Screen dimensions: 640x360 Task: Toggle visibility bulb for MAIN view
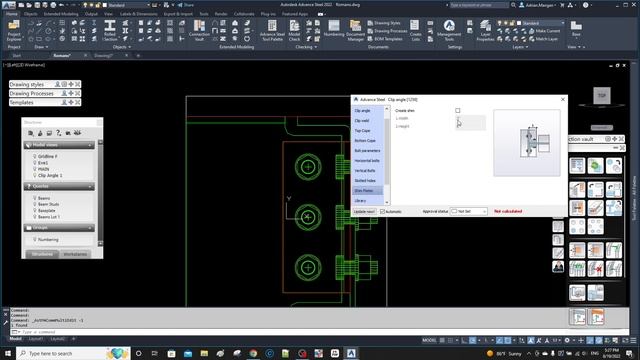35,169
